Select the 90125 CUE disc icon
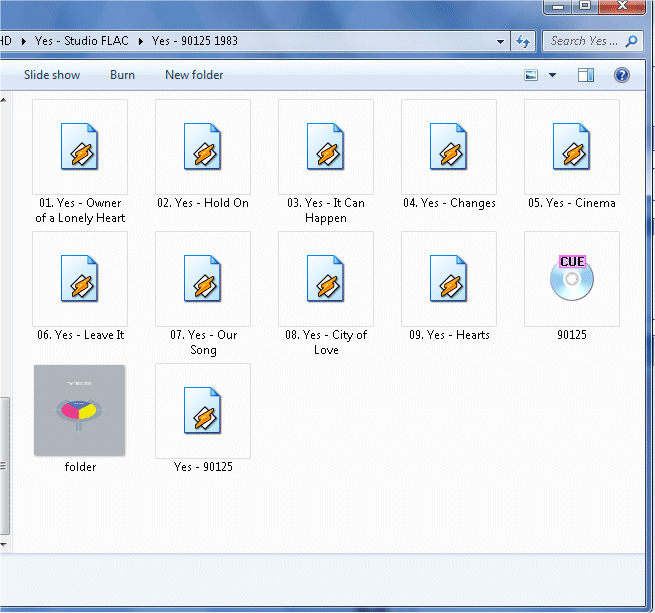 (x=571, y=278)
